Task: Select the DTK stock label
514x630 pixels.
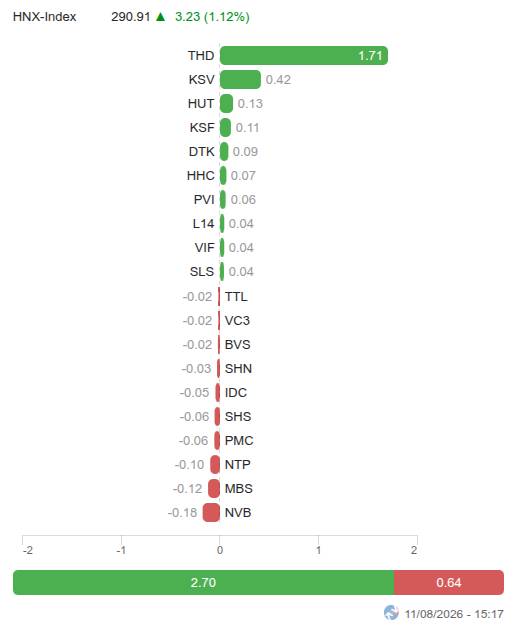Action: 202,152
